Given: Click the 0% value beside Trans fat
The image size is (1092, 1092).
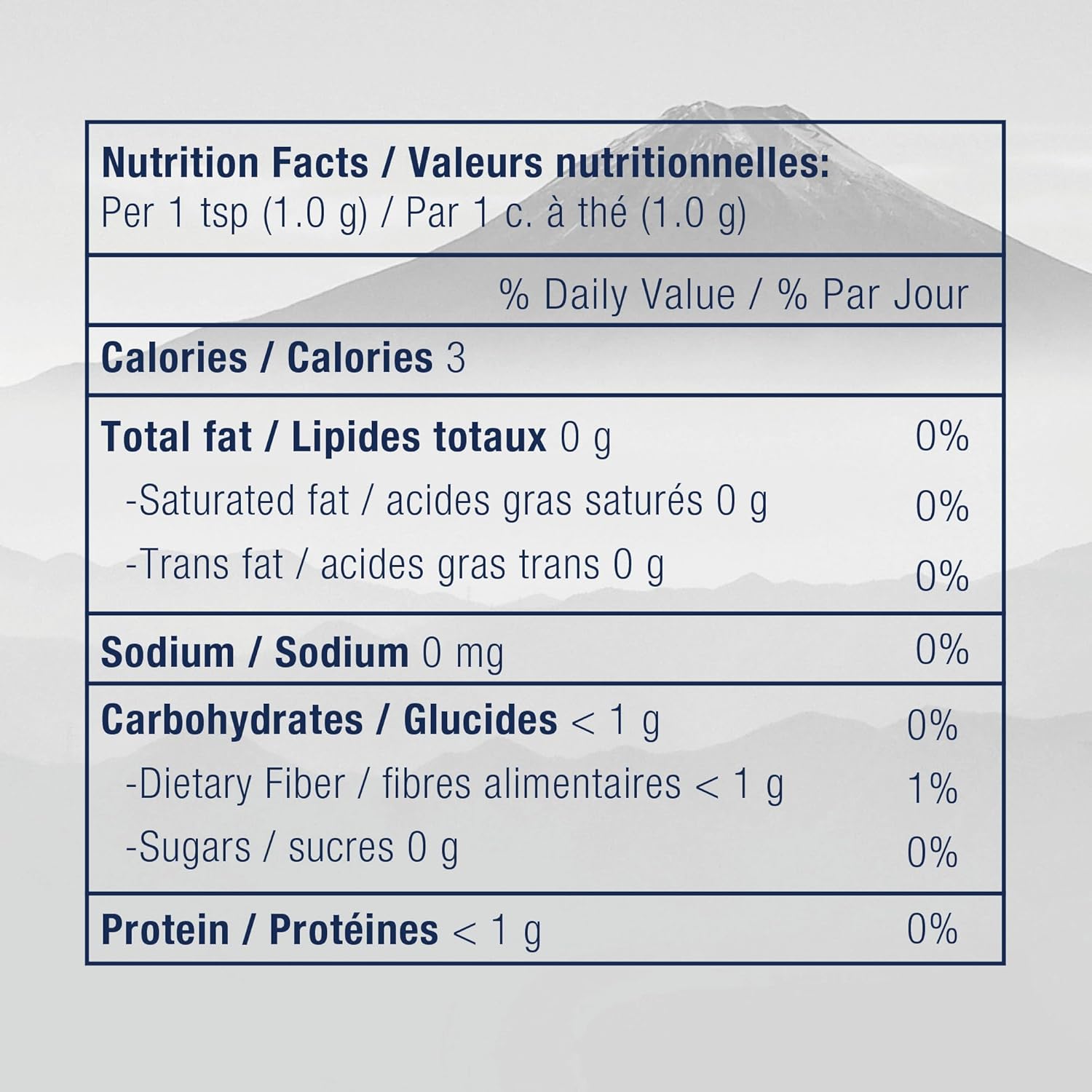Looking at the screenshot, I should (942, 576).
